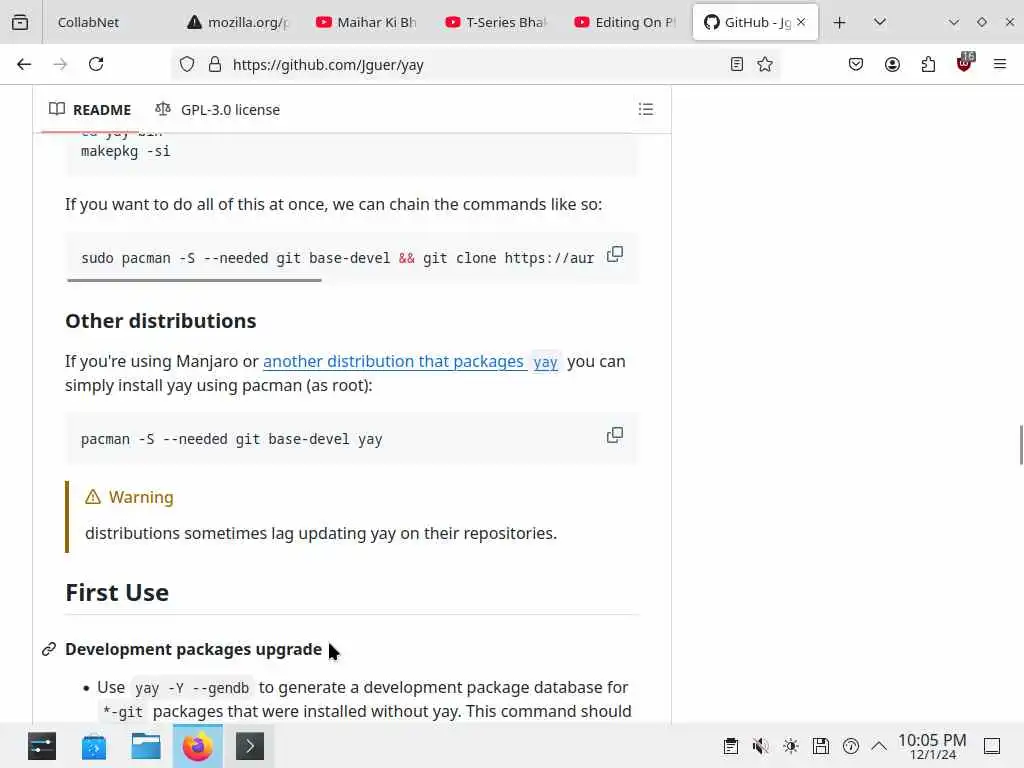Switch to Maihar Ki Bh tab
The image size is (1024, 768).
(x=367, y=22)
